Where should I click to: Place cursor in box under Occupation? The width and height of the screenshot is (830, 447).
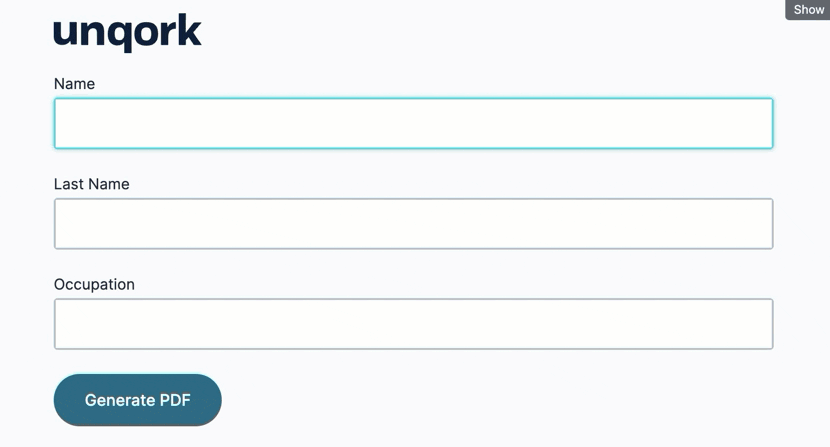[413, 324]
